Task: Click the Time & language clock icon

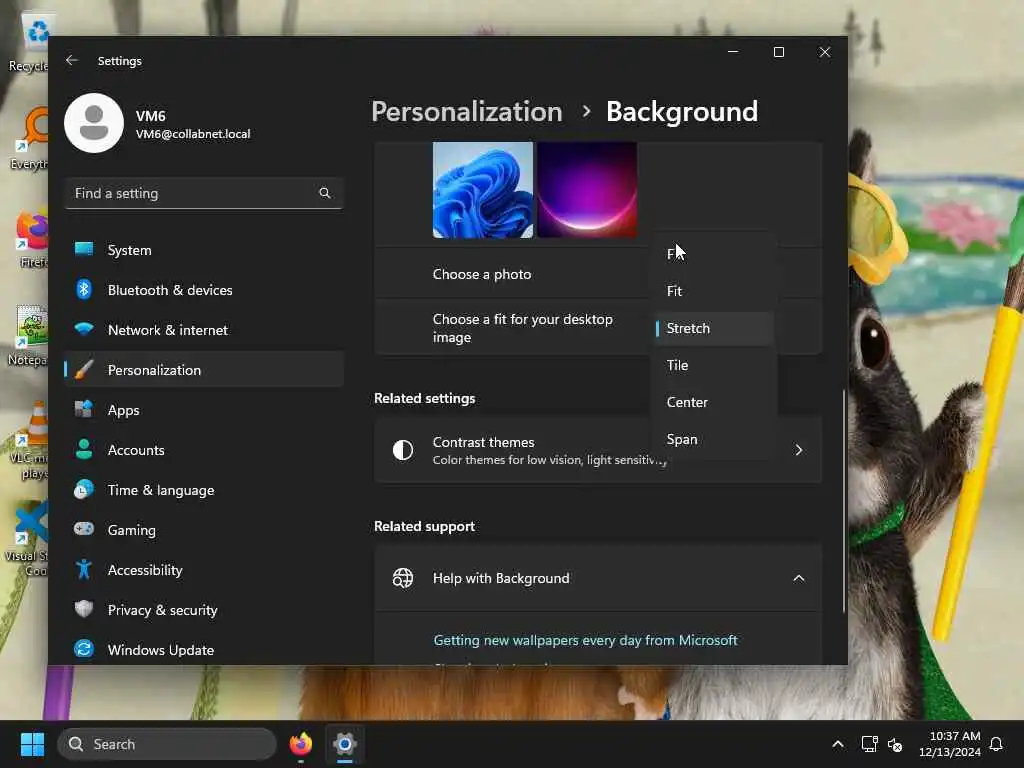Action: tap(84, 490)
